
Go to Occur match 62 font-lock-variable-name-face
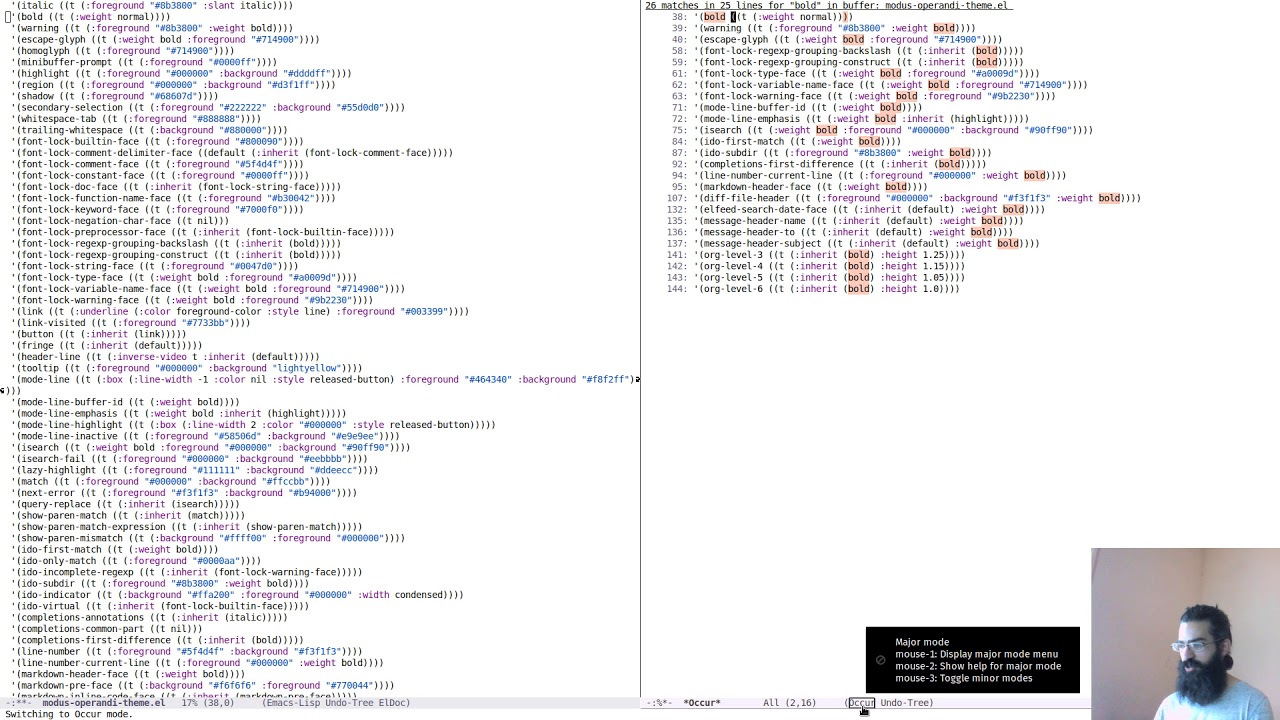pyautogui.click(x=880, y=85)
